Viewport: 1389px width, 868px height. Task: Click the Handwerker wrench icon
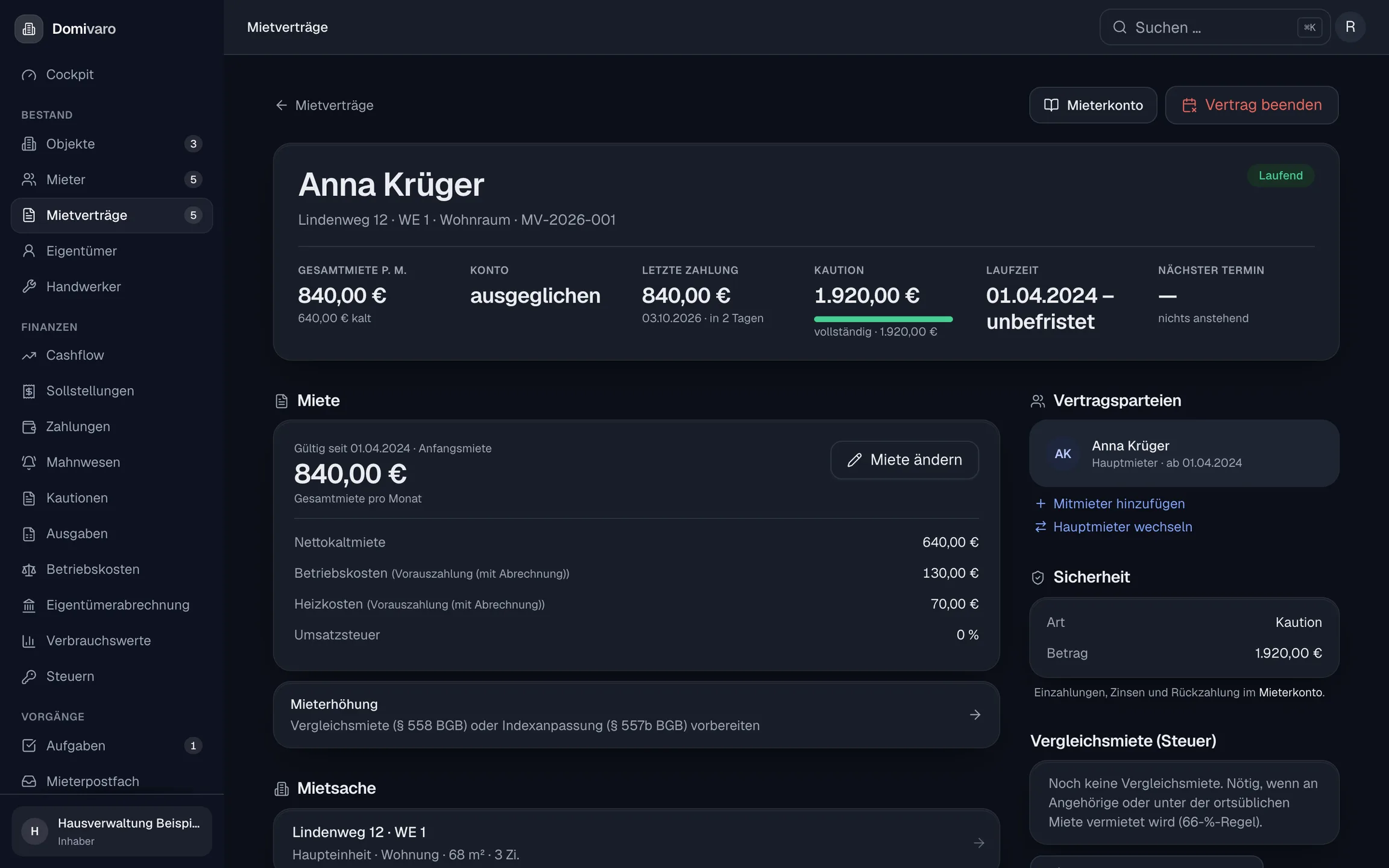[x=29, y=286]
